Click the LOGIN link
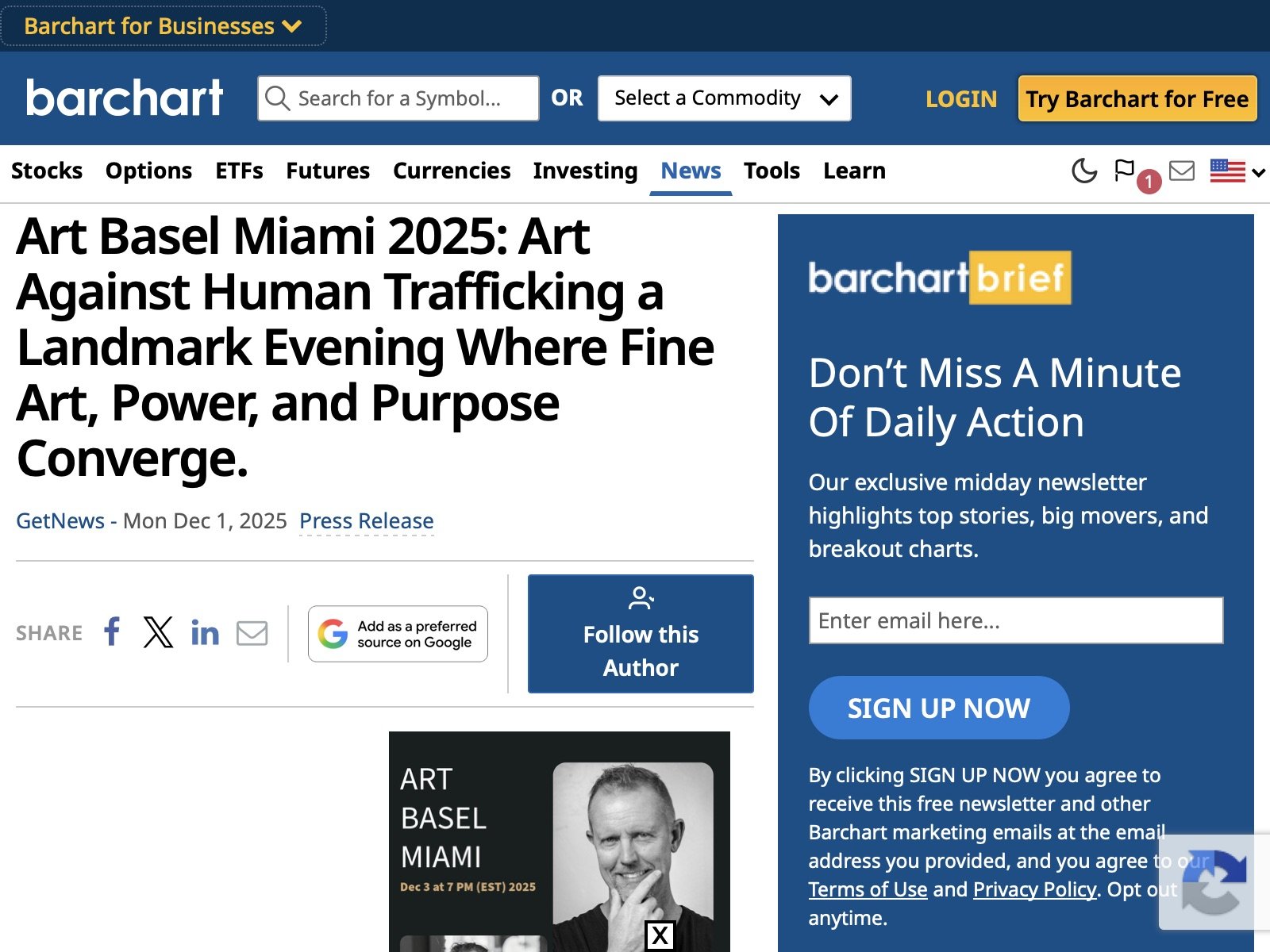Screen dimensions: 1270x952 tap(961, 99)
